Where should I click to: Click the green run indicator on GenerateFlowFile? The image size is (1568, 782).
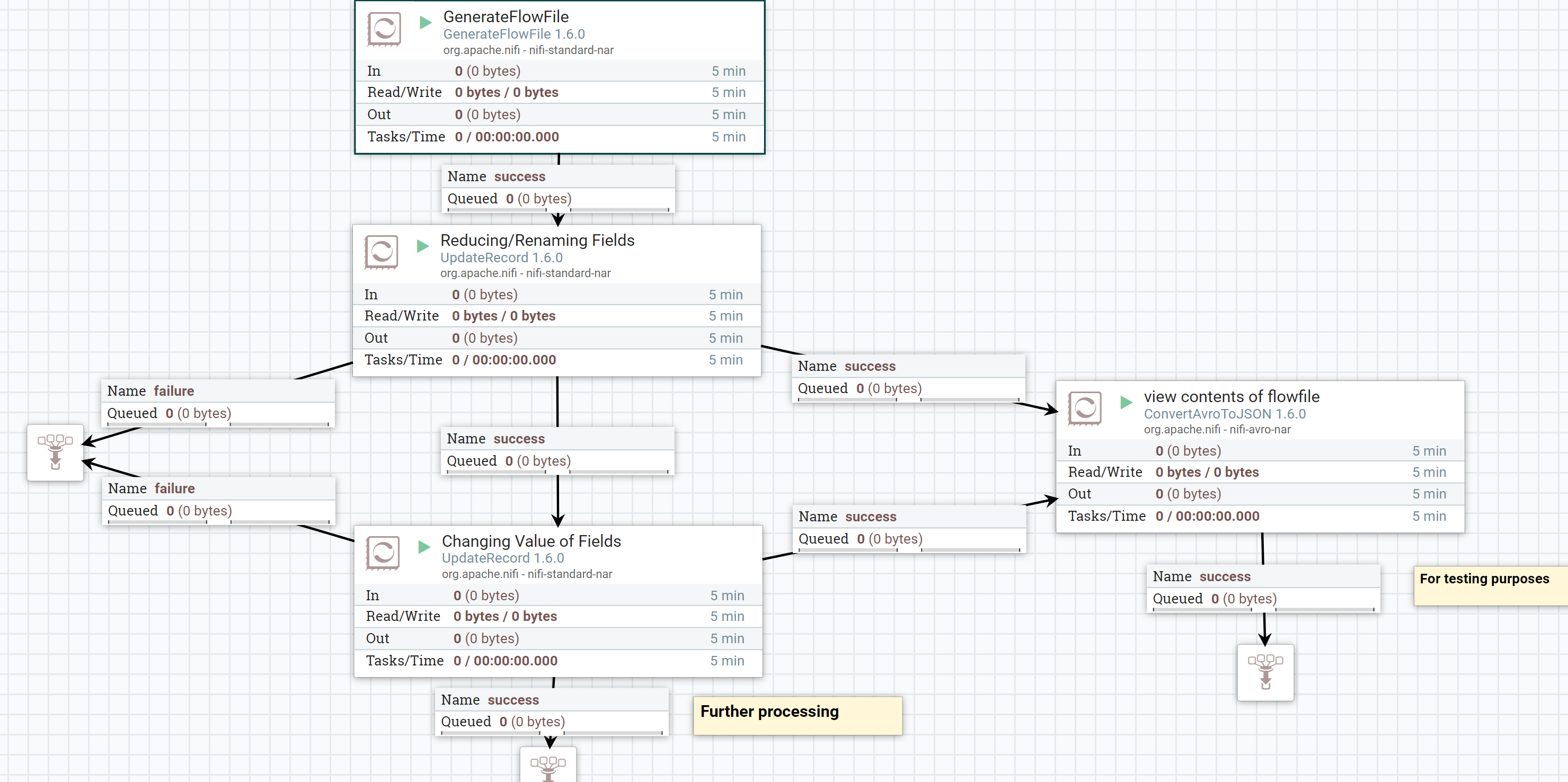(425, 23)
